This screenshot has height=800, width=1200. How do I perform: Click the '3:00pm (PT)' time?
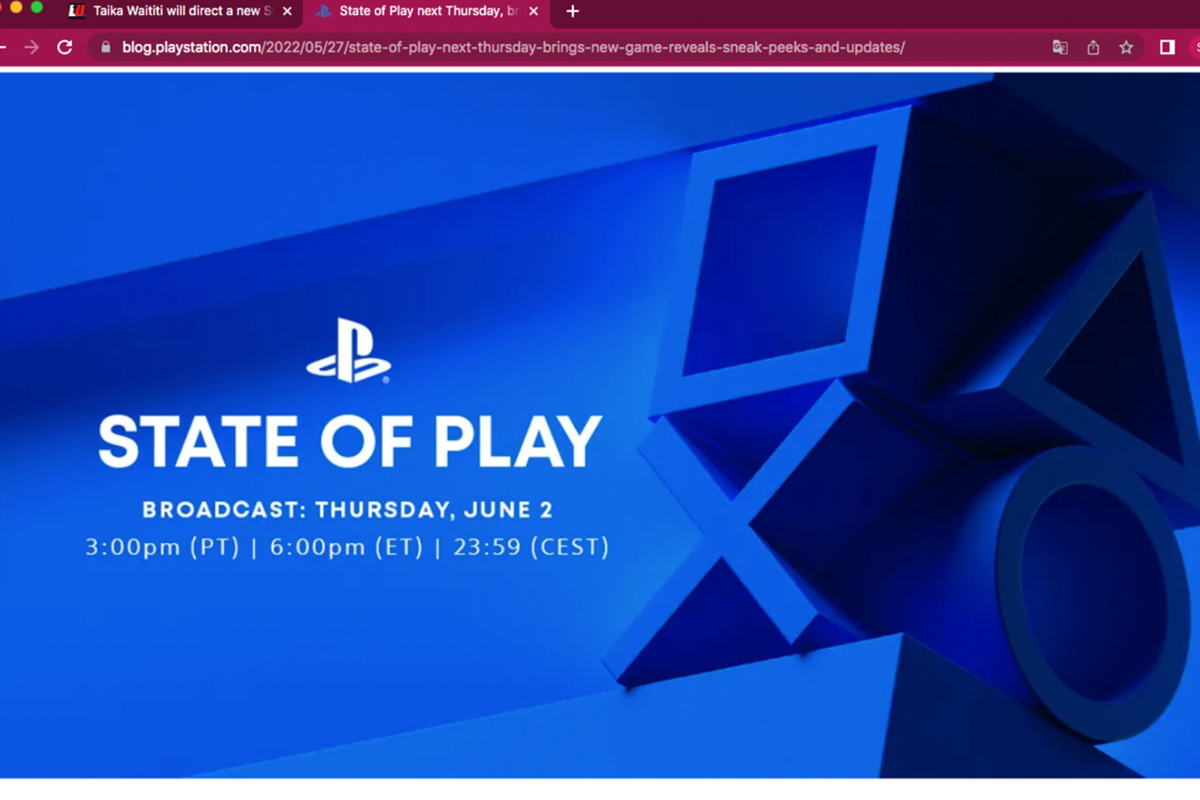click(x=162, y=548)
